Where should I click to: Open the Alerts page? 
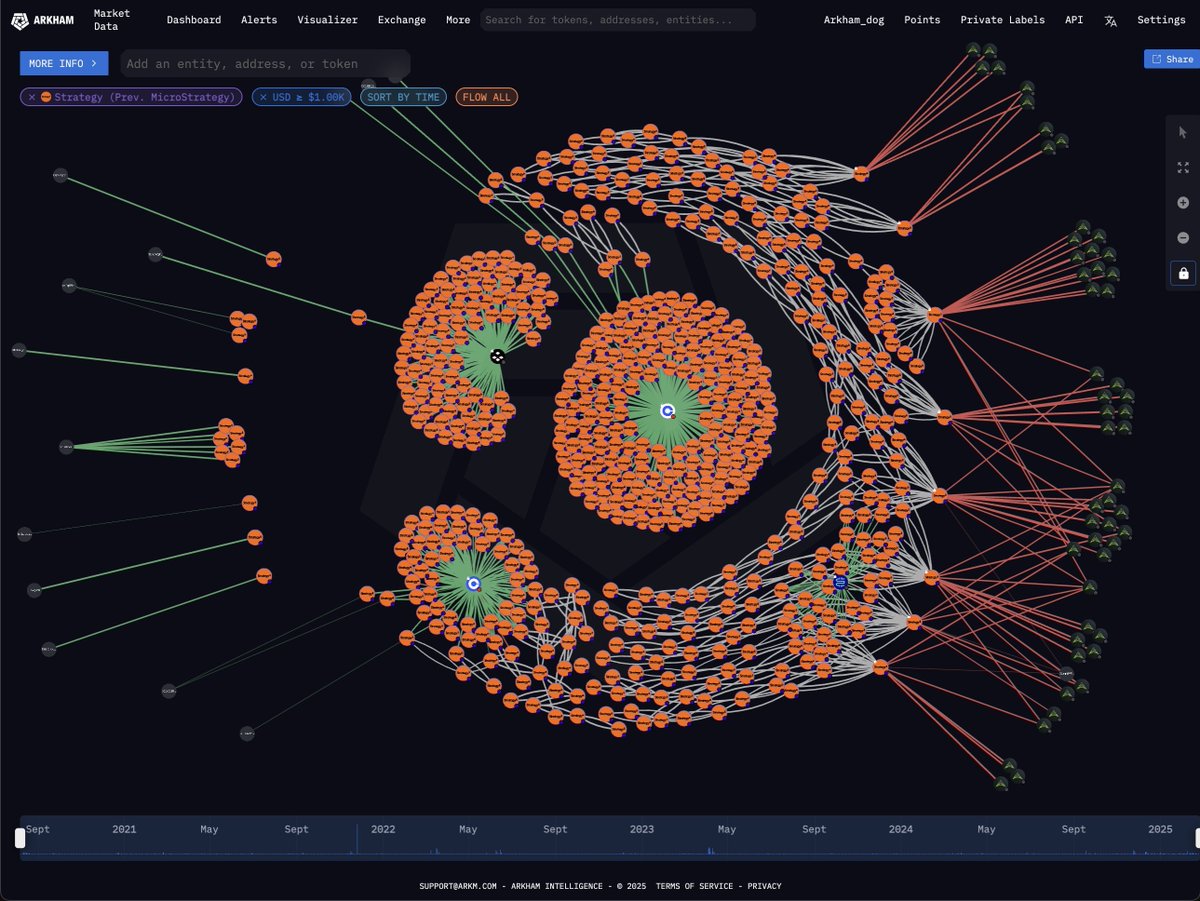pyautogui.click(x=259, y=20)
